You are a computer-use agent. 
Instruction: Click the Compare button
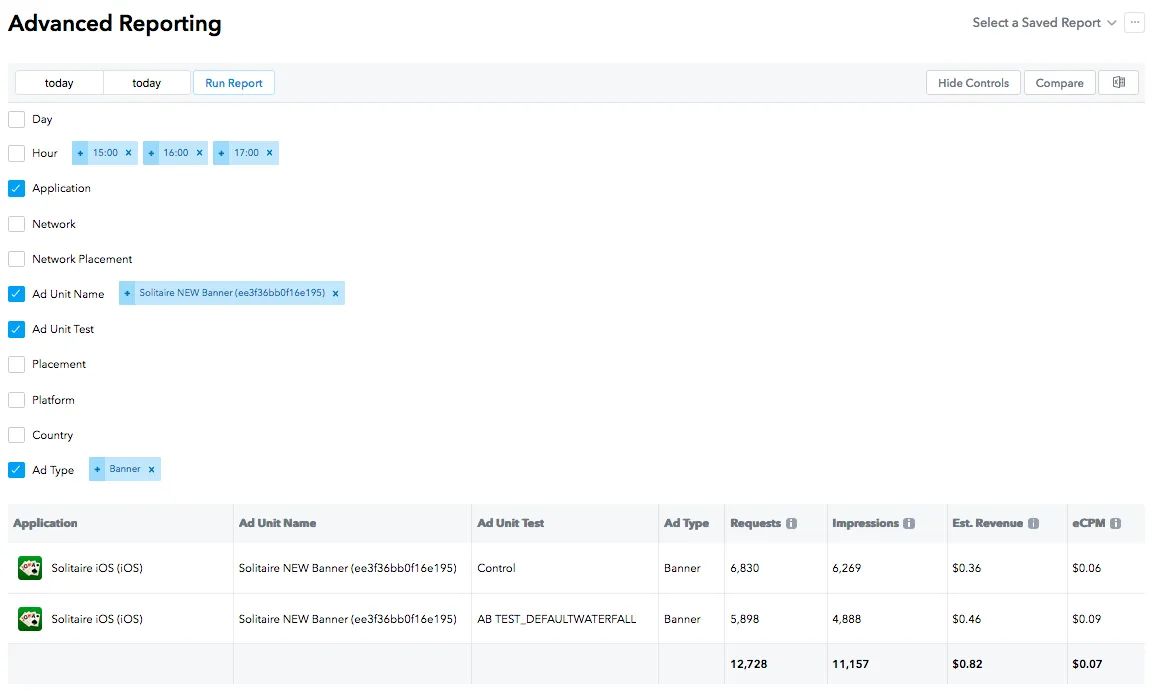click(1059, 83)
